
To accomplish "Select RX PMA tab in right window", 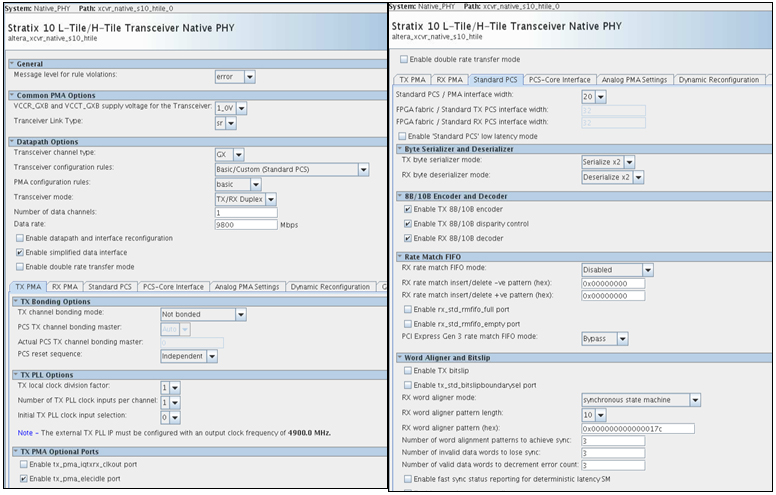I will pyautogui.click(x=449, y=80).
